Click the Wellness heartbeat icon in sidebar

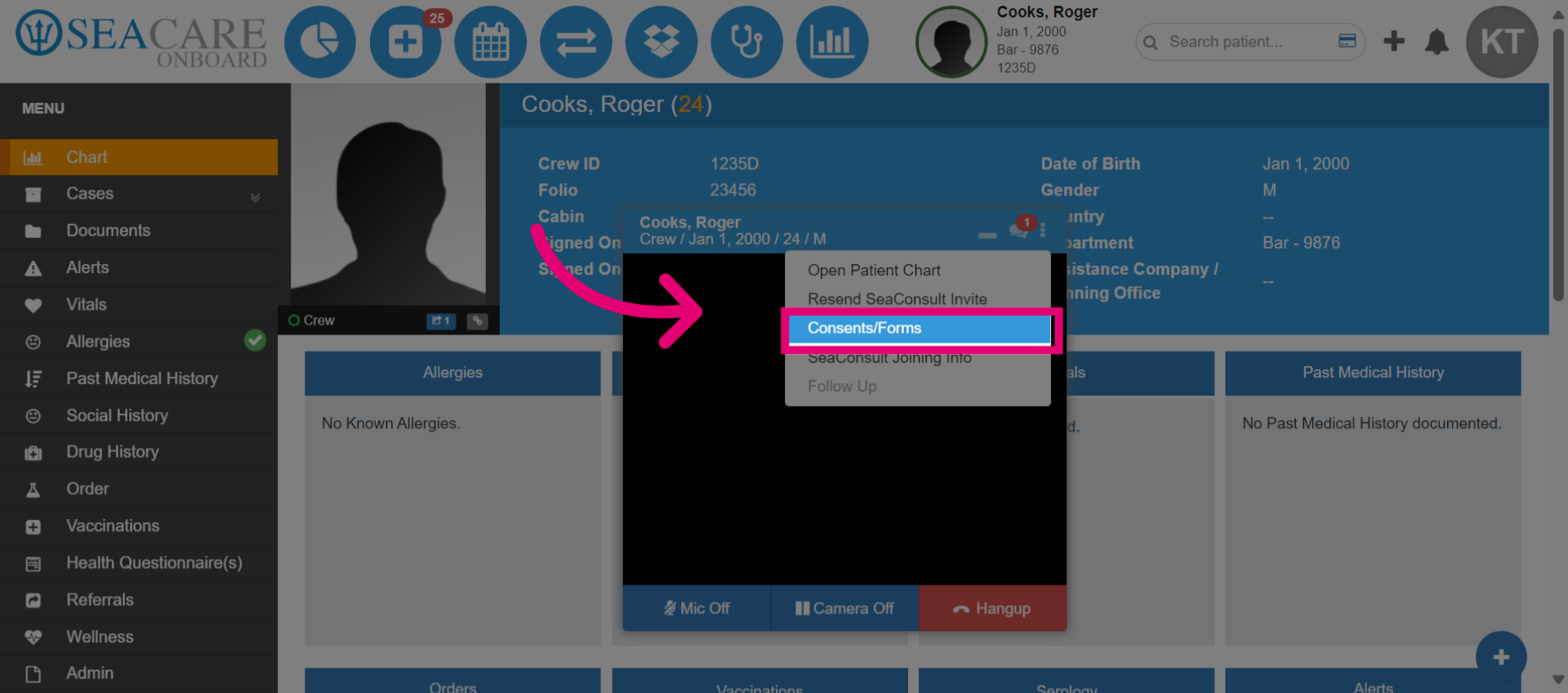(33, 637)
